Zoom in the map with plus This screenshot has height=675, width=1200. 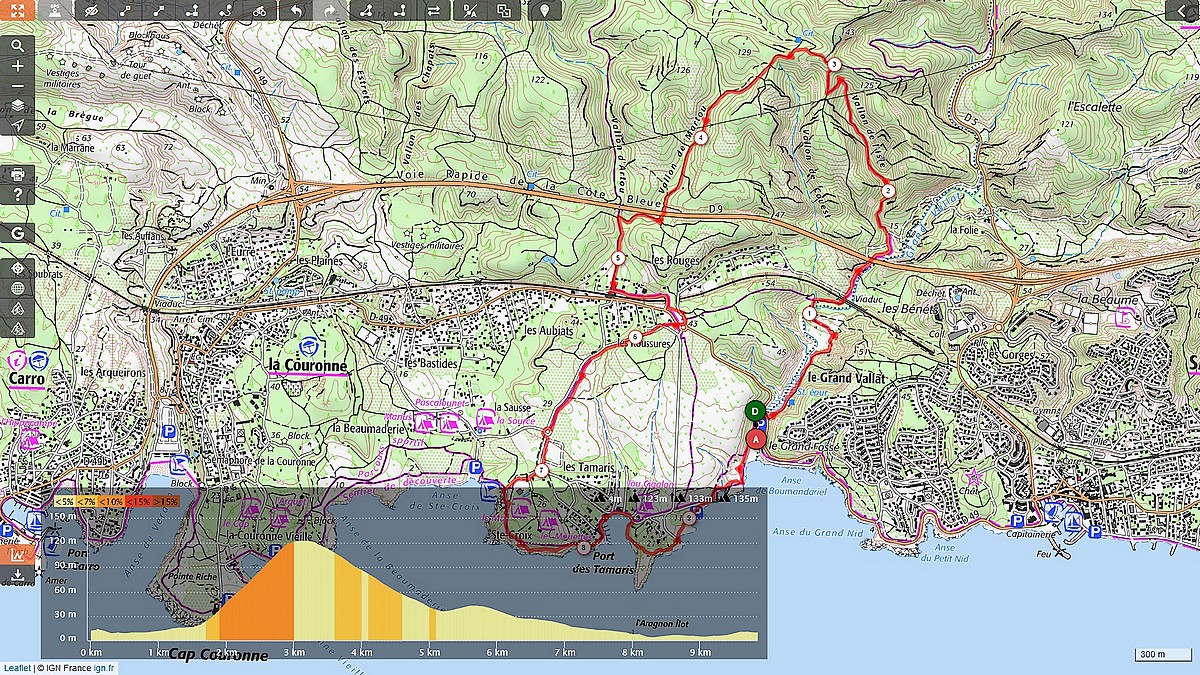[17, 66]
